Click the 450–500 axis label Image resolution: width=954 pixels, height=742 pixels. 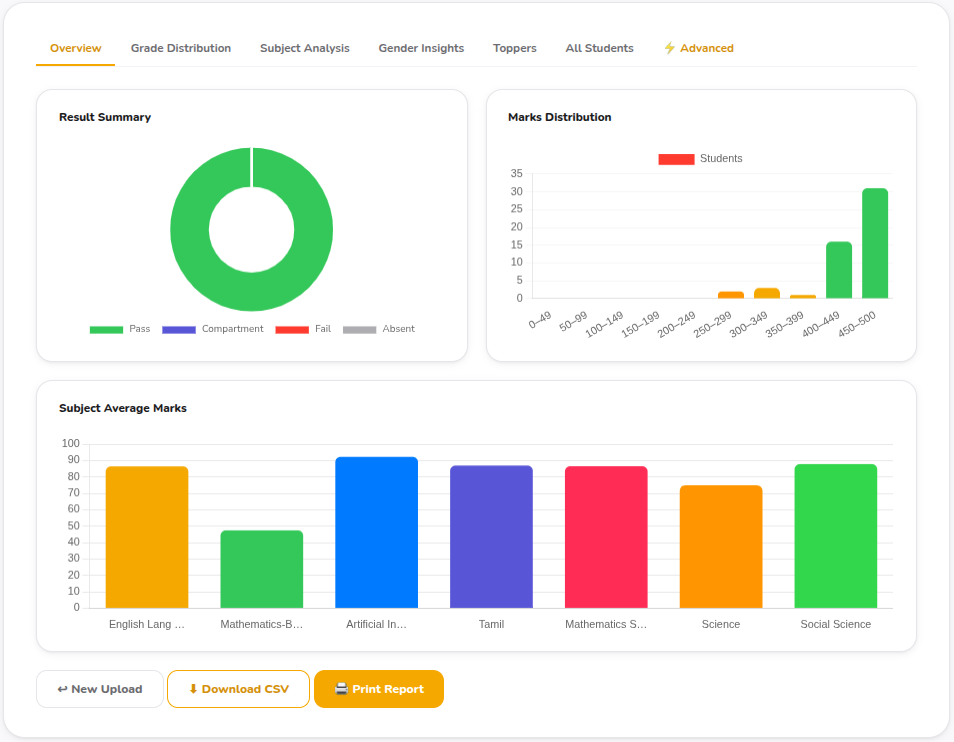click(857, 324)
